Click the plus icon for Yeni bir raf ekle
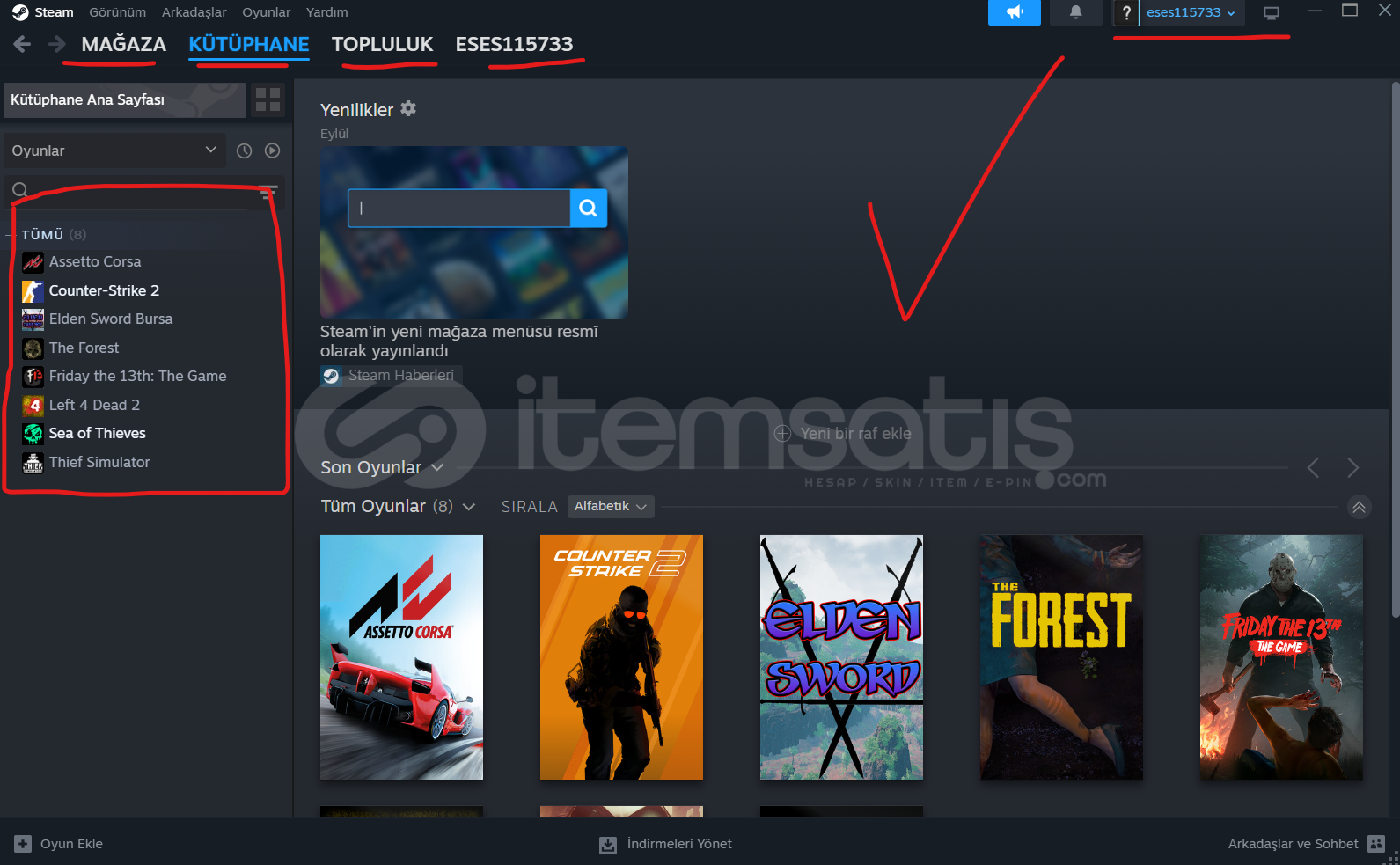This screenshot has height=865, width=1400. (x=782, y=433)
